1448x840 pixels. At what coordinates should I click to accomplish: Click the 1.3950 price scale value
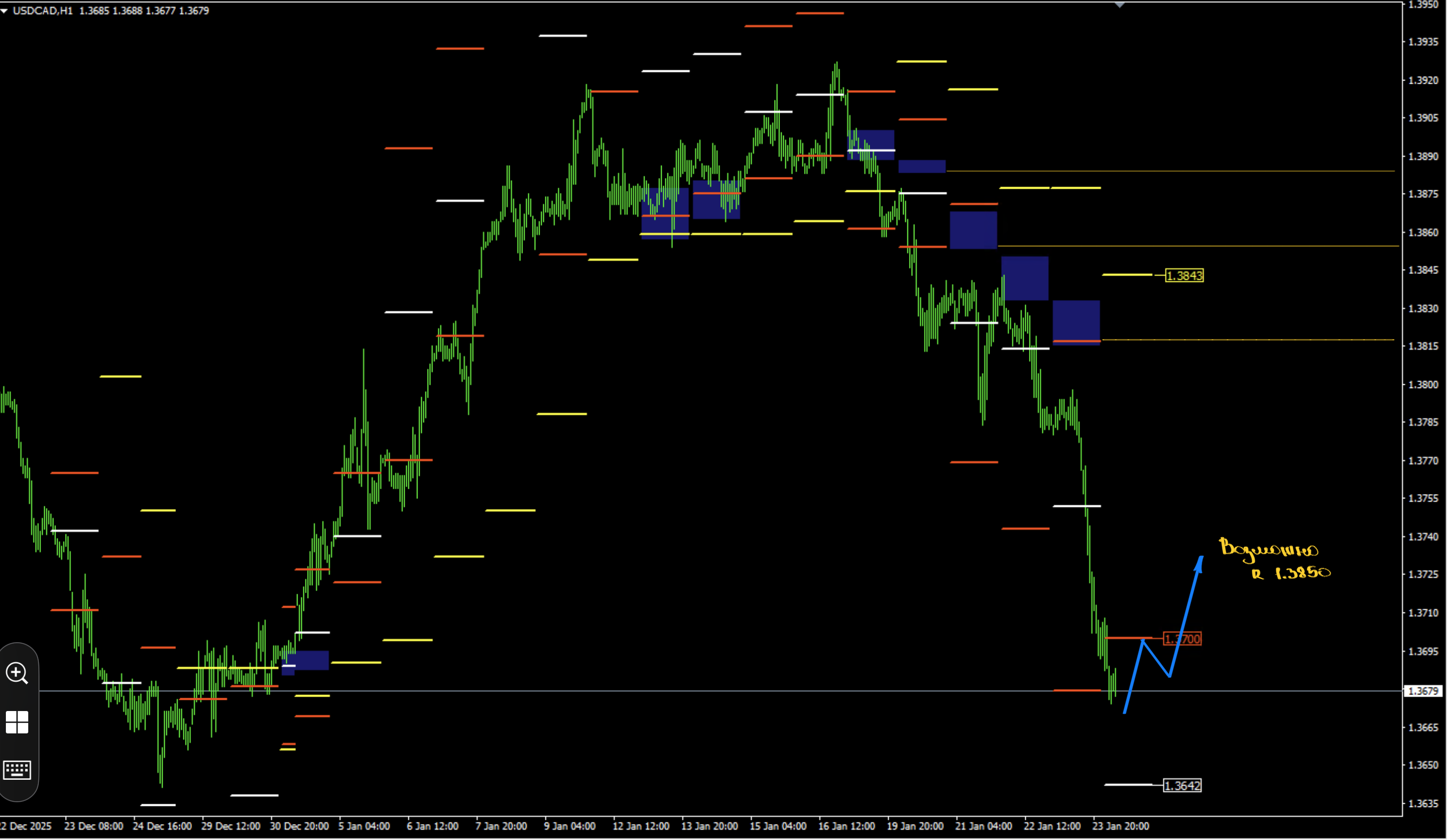[1423, 5]
